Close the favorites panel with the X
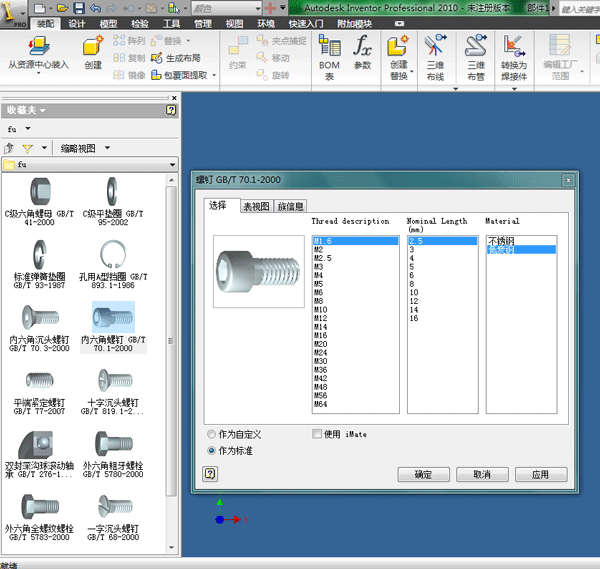600x569 pixels. [174, 98]
